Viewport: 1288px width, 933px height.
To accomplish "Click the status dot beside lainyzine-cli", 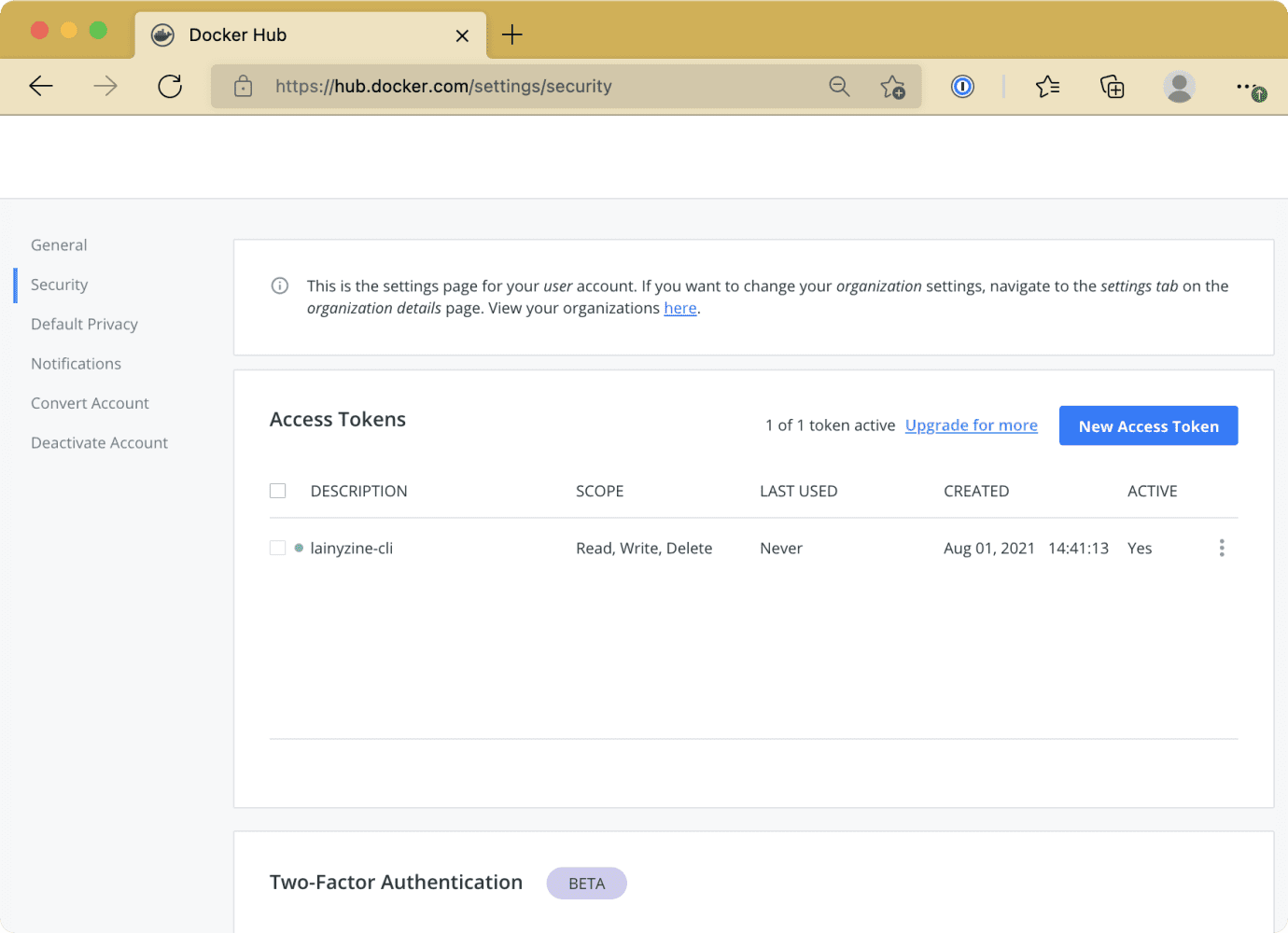I will [x=299, y=548].
